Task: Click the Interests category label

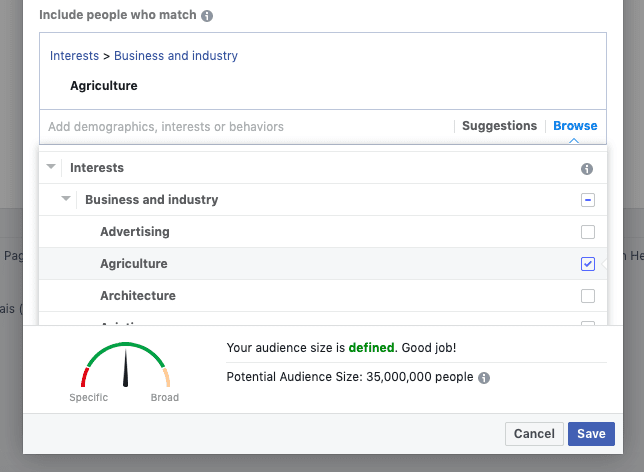Action: pos(97,168)
